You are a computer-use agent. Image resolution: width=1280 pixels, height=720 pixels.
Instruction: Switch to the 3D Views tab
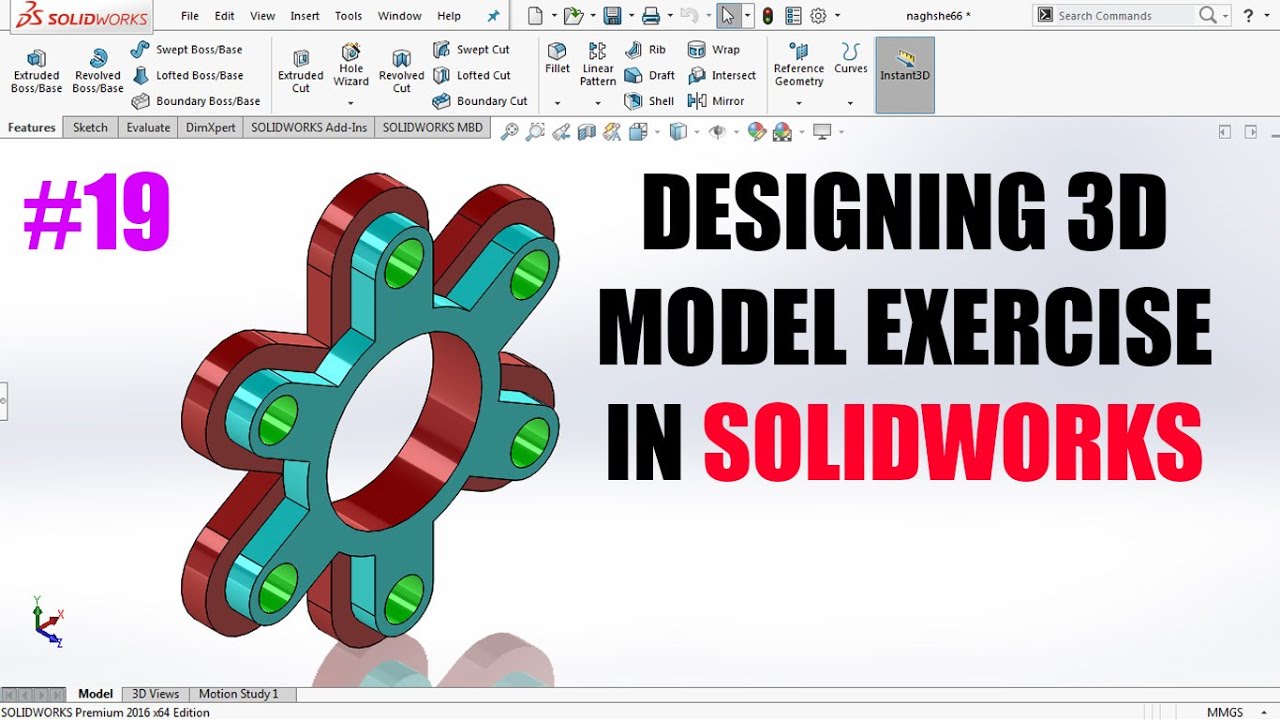156,694
